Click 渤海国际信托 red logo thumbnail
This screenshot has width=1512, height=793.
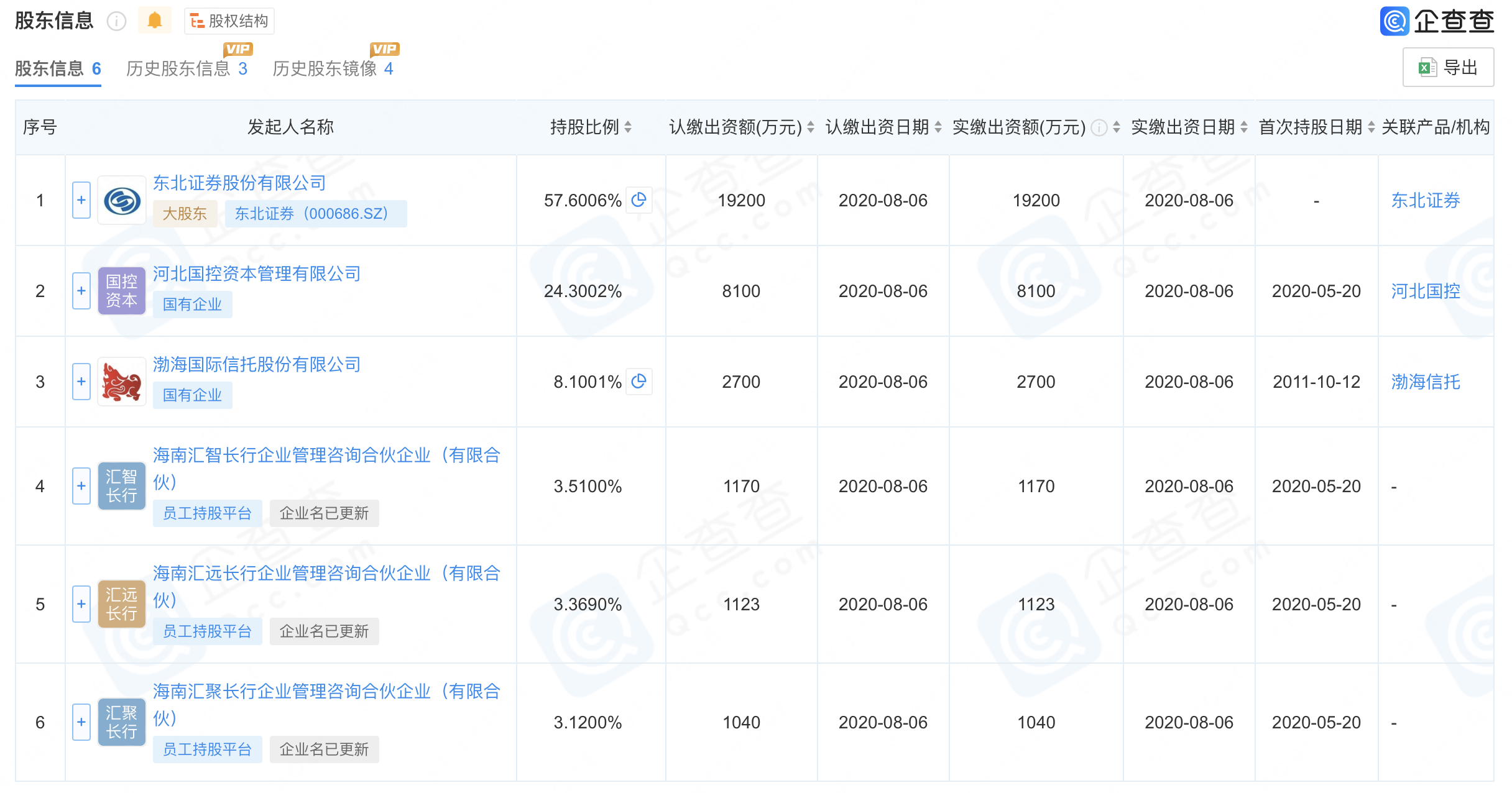tap(122, 382)
